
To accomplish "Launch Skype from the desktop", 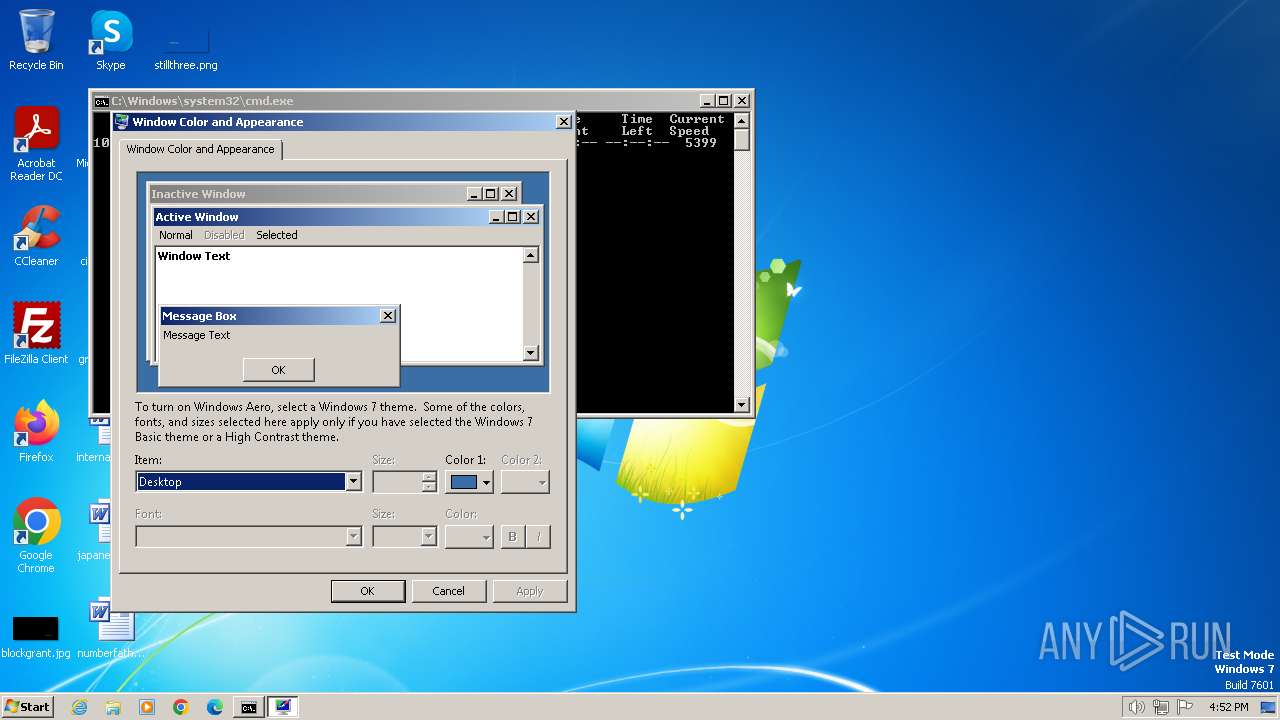I will point(111,40).
